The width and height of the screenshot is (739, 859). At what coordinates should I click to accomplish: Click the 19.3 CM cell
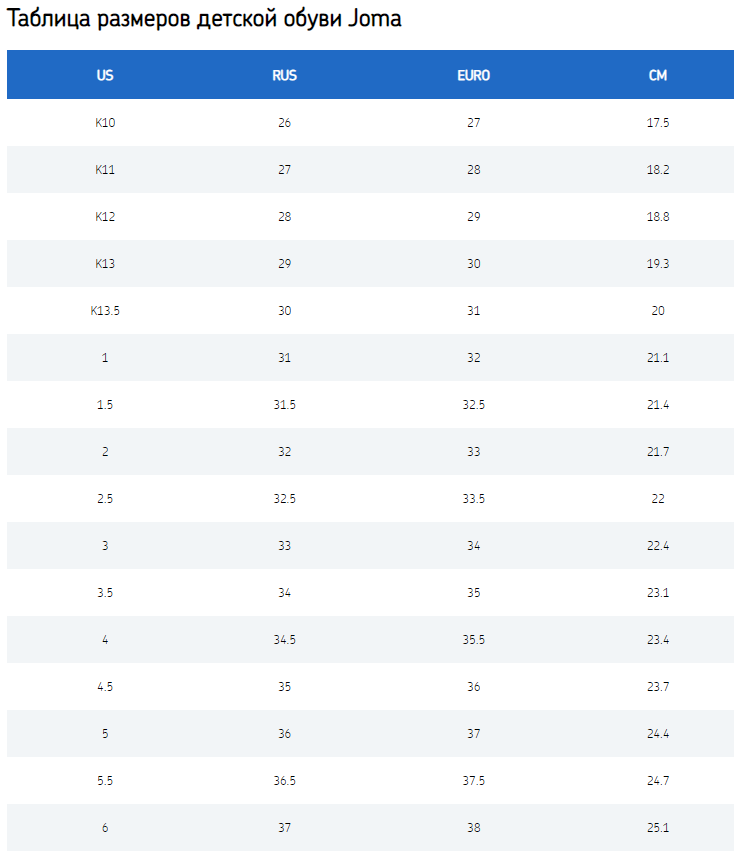pos(658,264)
